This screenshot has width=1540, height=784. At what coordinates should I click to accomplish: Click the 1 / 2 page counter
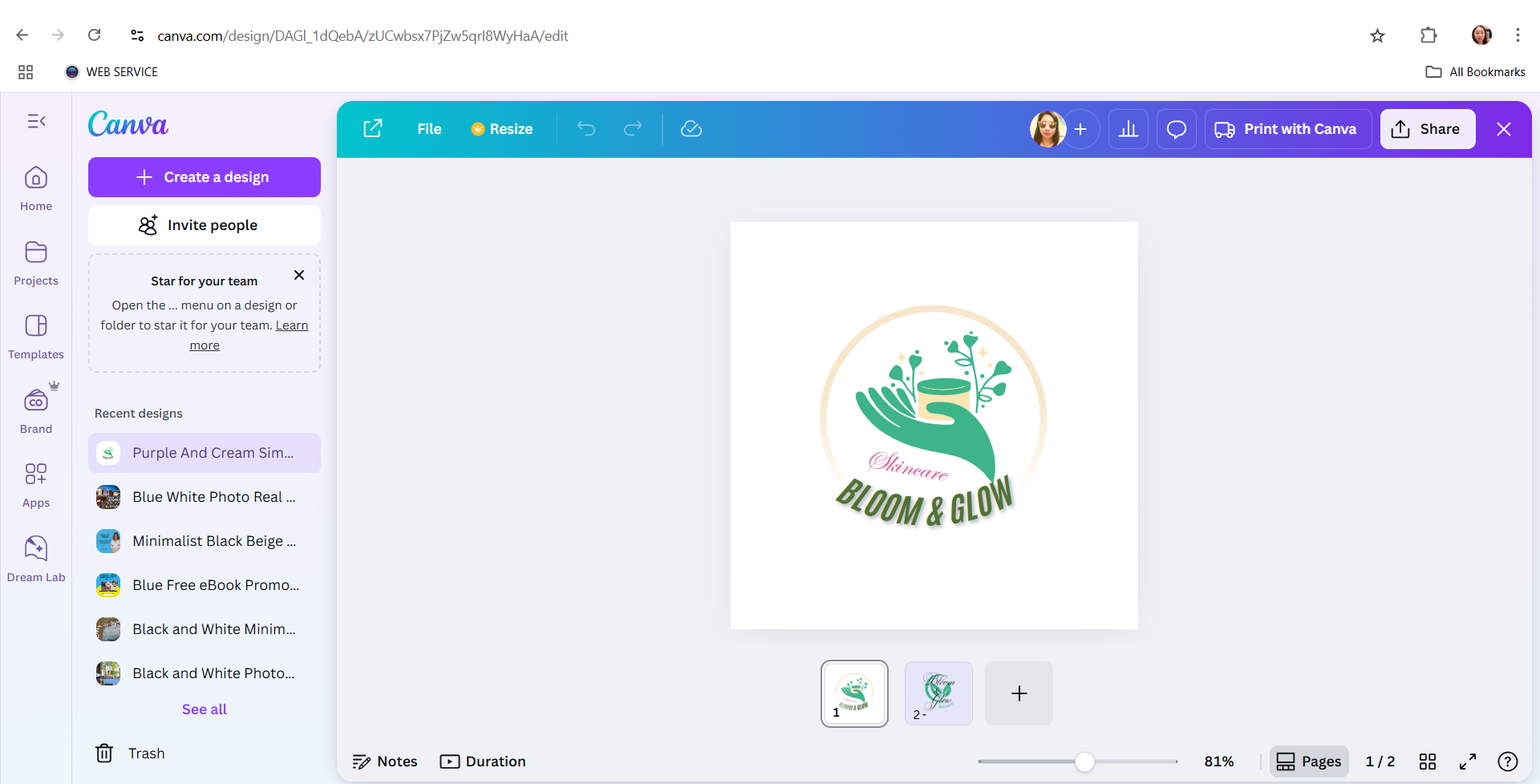(1380, 762)
